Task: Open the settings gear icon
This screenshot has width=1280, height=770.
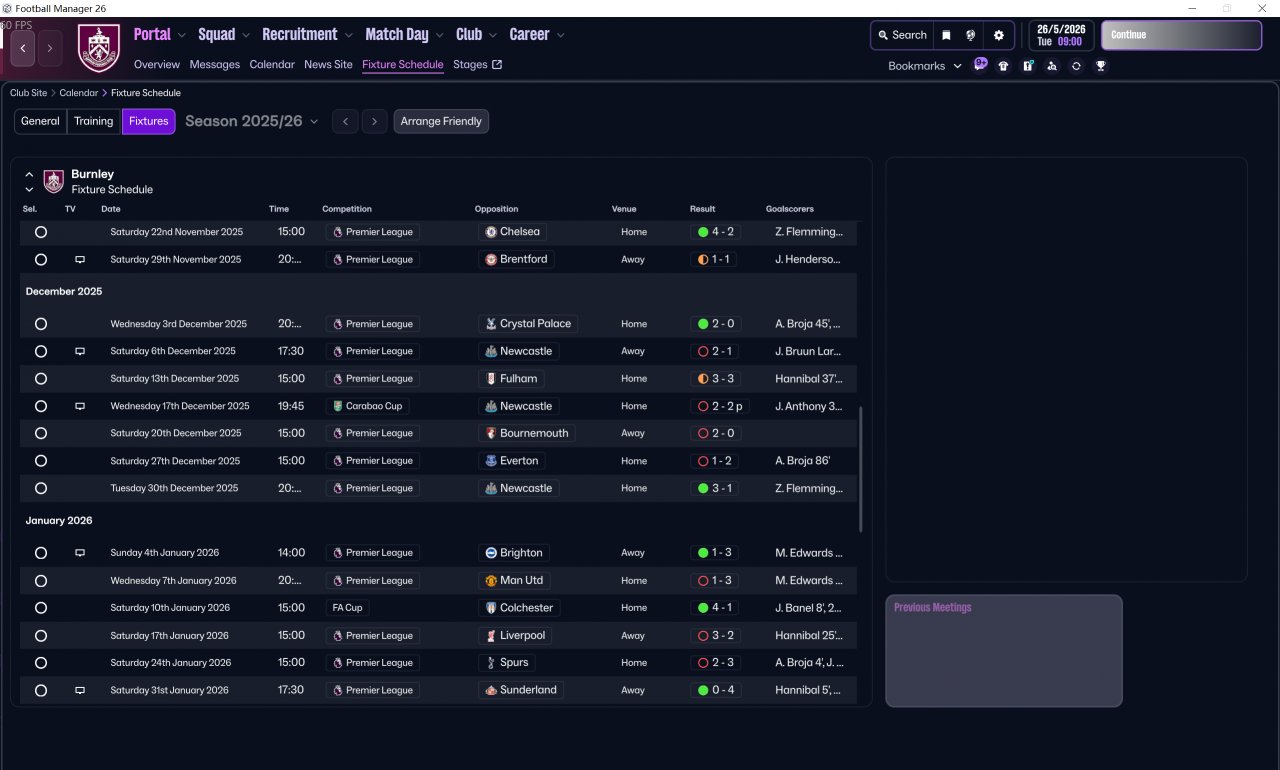Action: [998, 35]
